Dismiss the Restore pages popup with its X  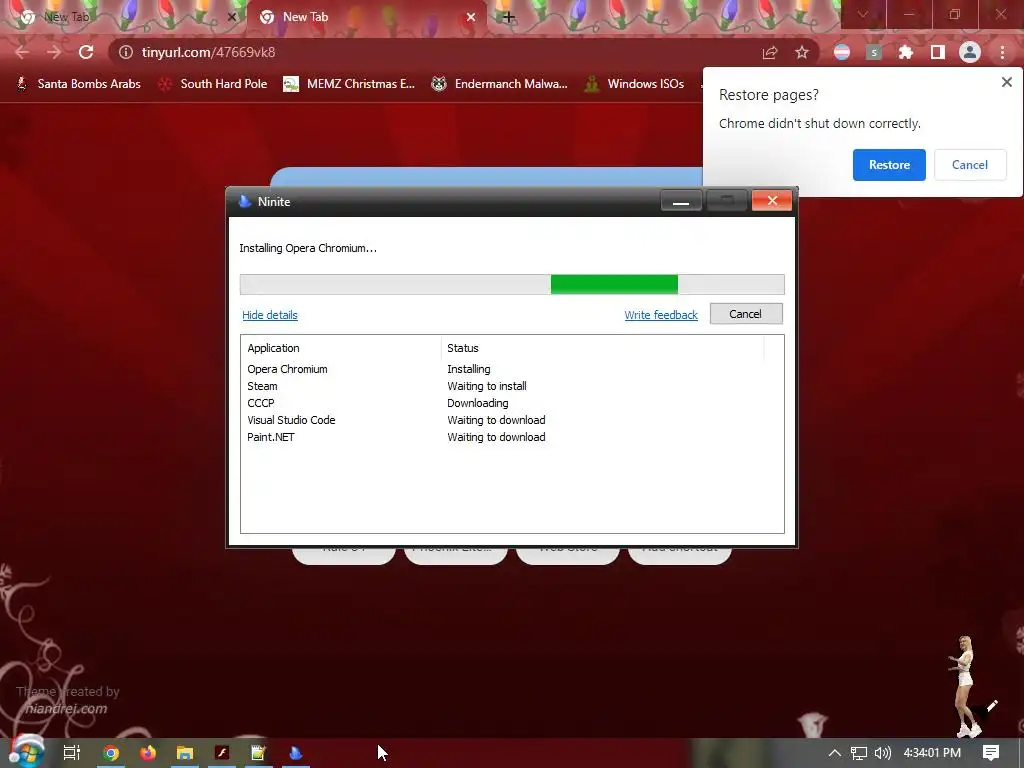click(1006, 82)
